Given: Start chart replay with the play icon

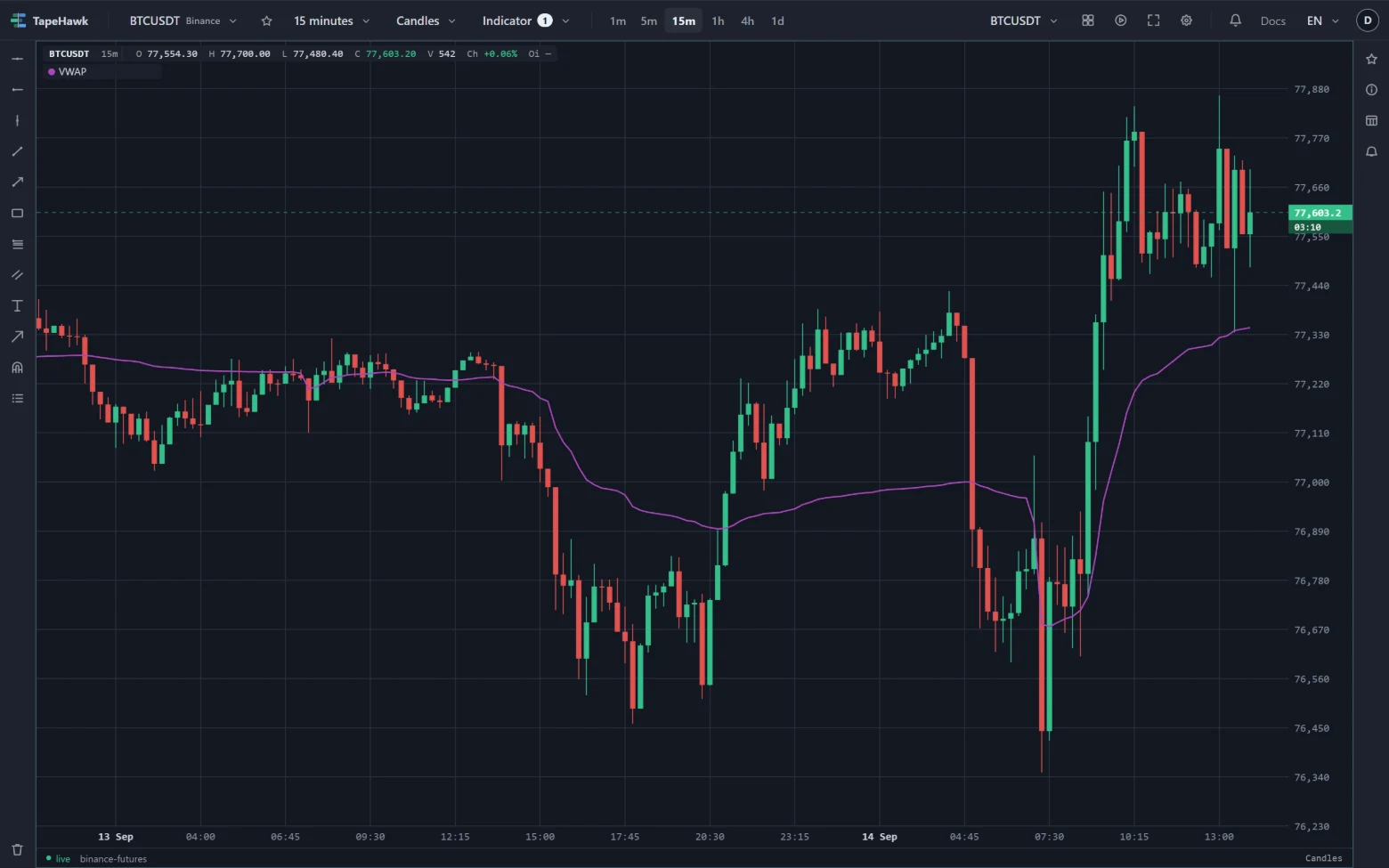Looking at the screenshot, I should pyautogui.click(x=1121, y=20).
